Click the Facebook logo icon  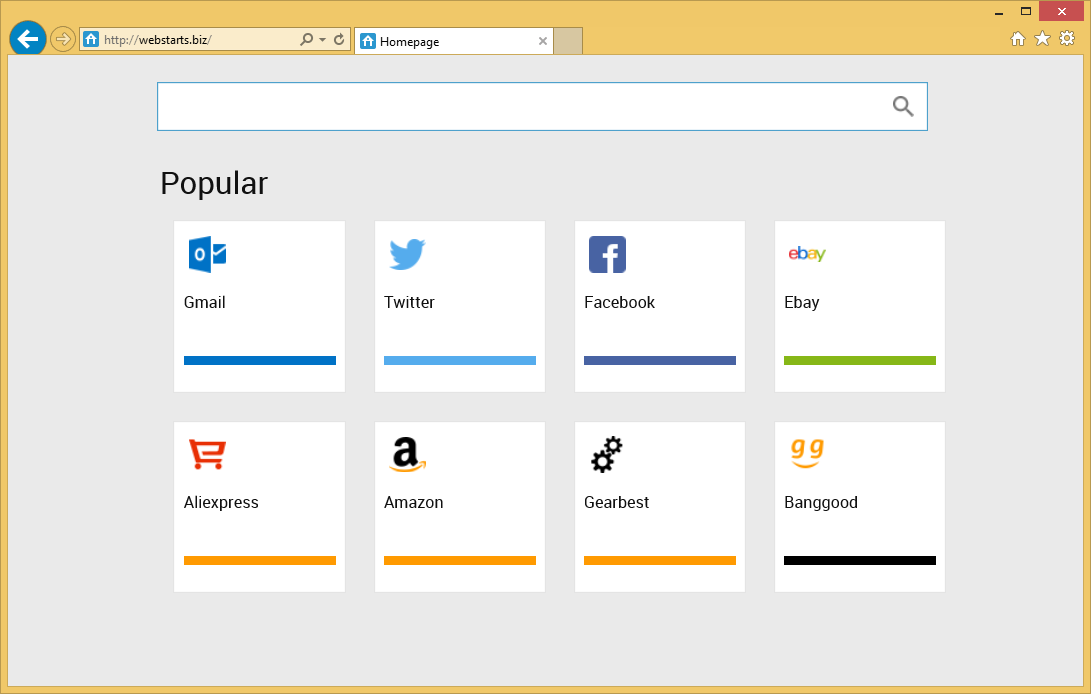click(x=607, y=254)
